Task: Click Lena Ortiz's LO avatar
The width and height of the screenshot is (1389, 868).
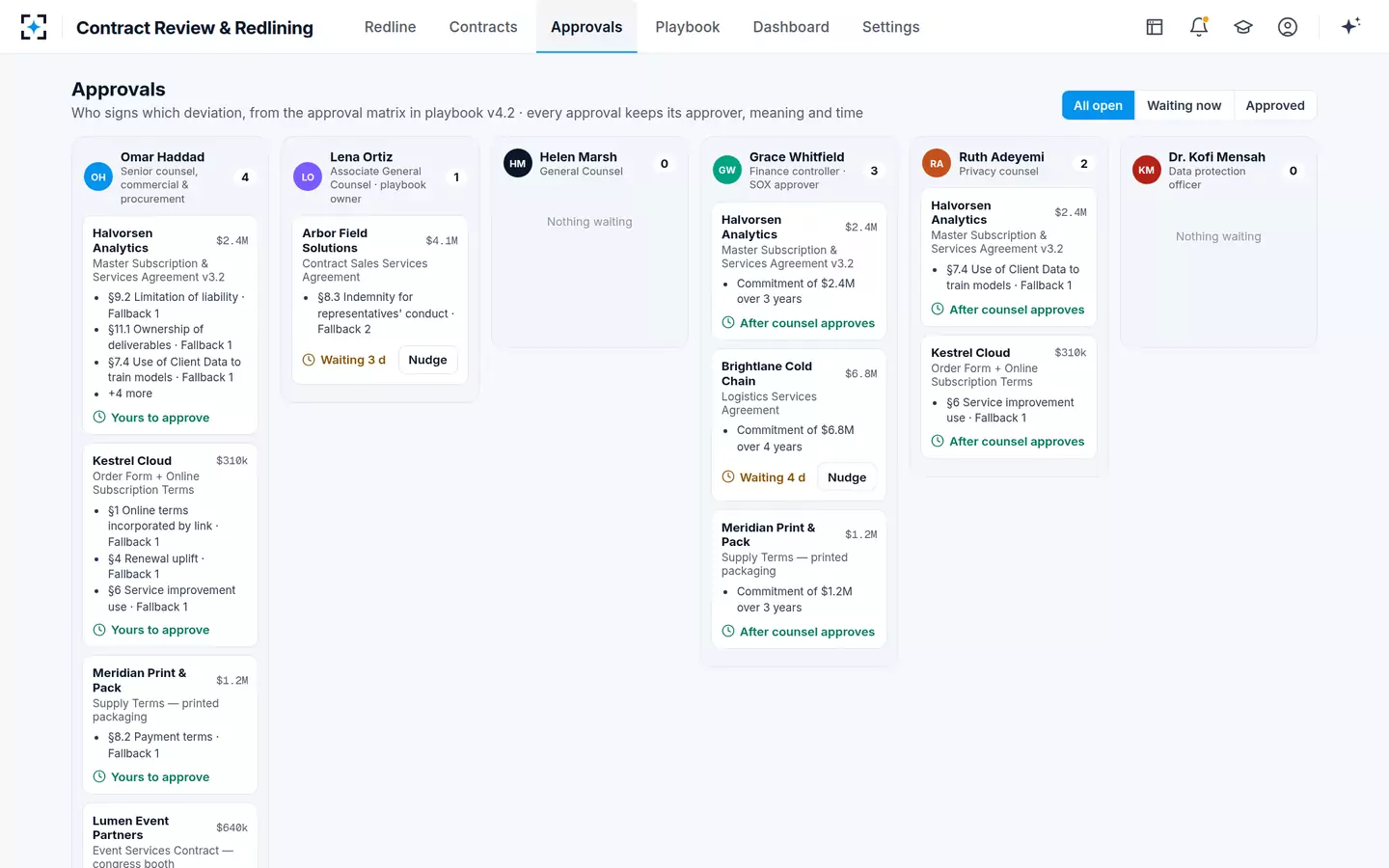Action: click(308, 177)
